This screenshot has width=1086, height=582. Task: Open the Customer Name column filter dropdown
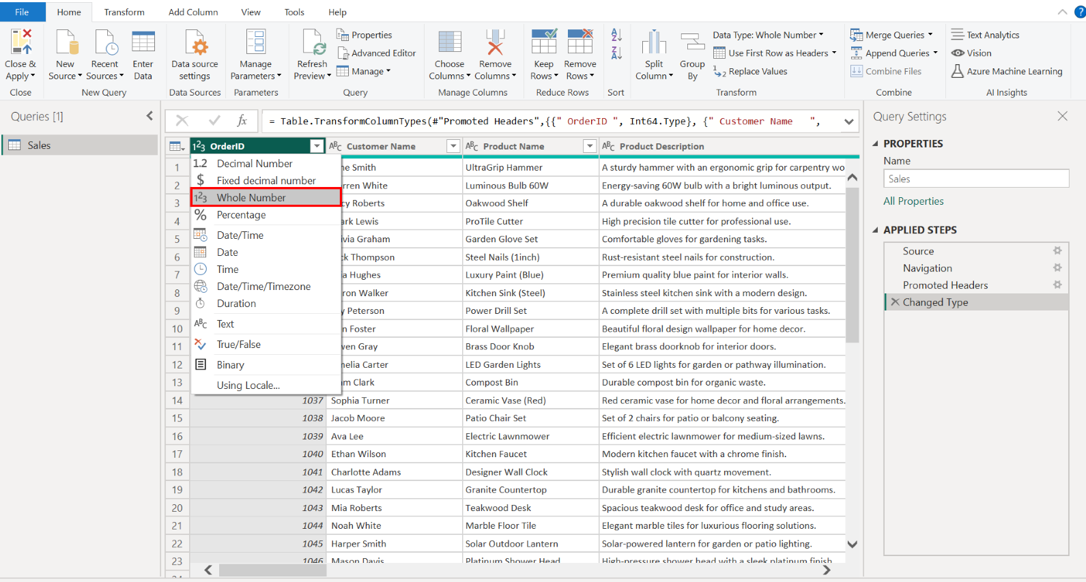click(x=453, y=146)
